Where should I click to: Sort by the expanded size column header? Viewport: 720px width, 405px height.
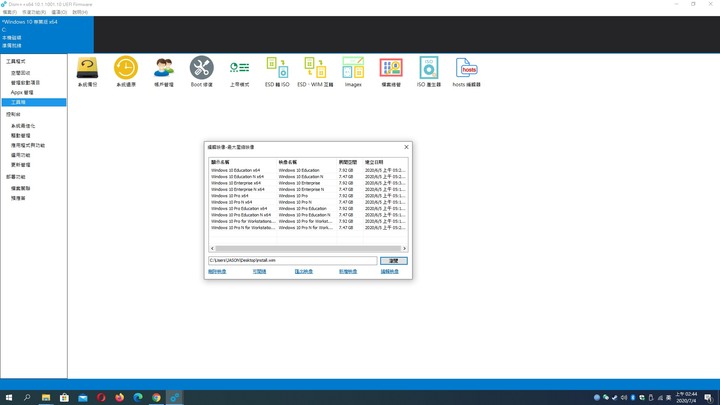click(350, 162)
